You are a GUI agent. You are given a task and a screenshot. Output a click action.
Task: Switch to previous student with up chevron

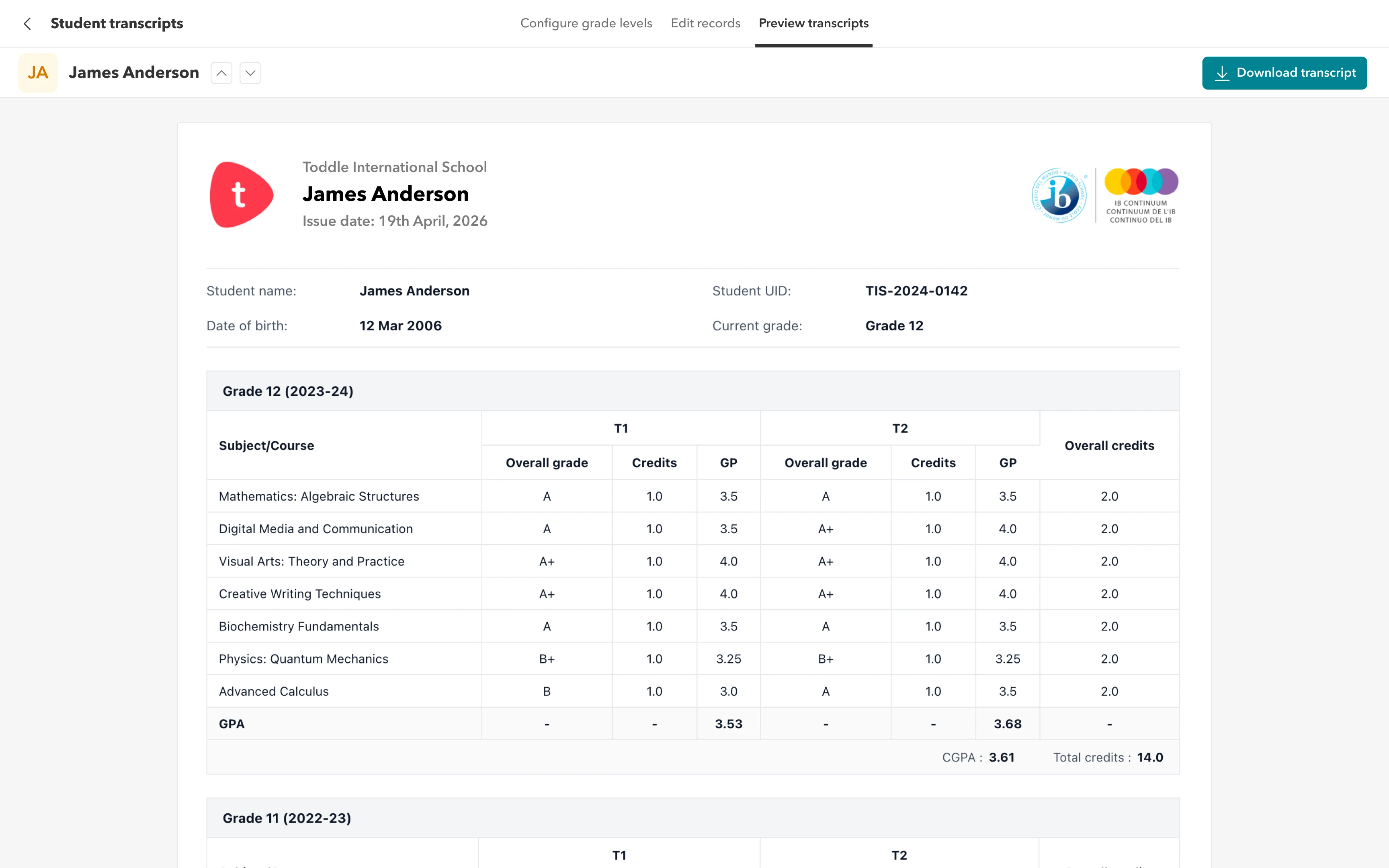pyautogui.click(x=221, y=73)
